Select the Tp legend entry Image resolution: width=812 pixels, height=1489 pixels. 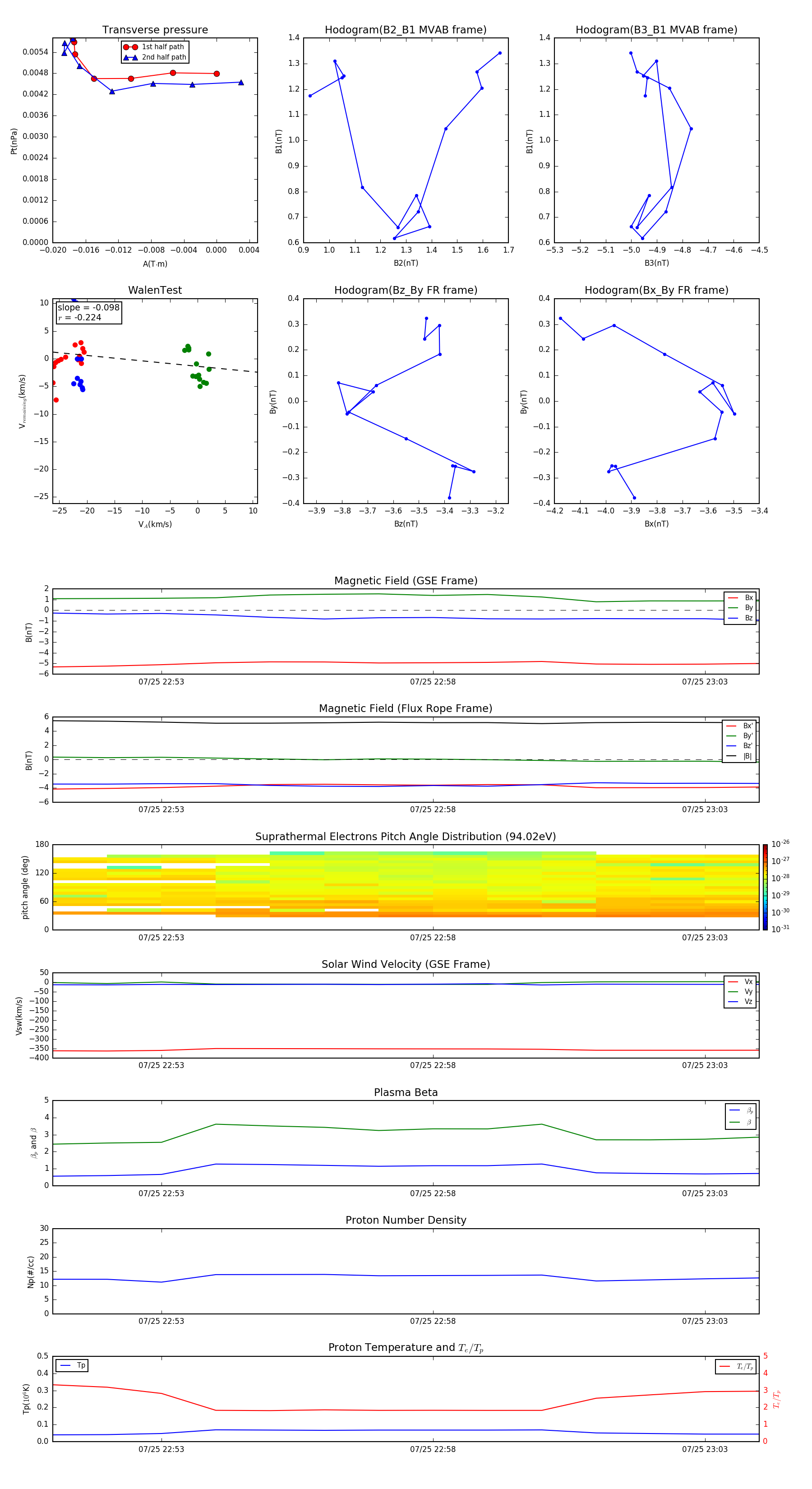(x=72, y=1365)
